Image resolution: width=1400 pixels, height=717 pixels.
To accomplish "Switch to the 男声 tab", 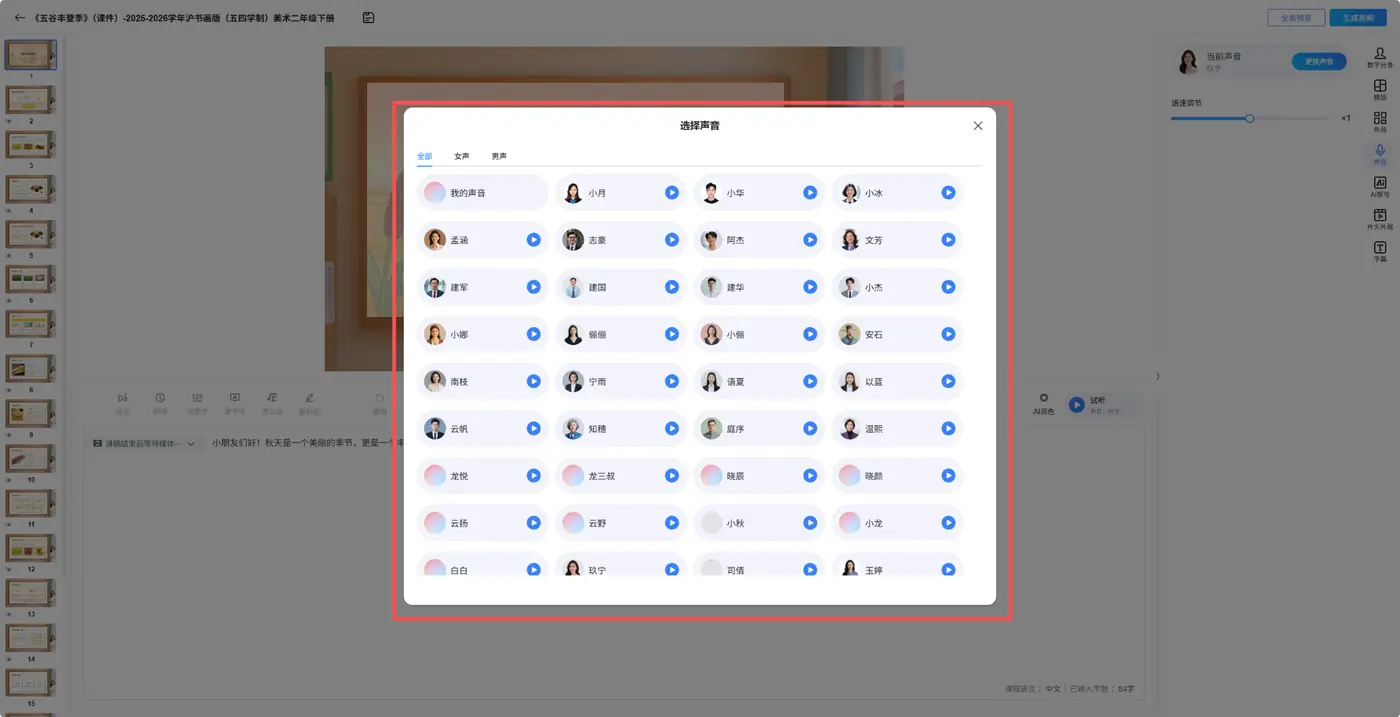I will [x=499, y=156].
